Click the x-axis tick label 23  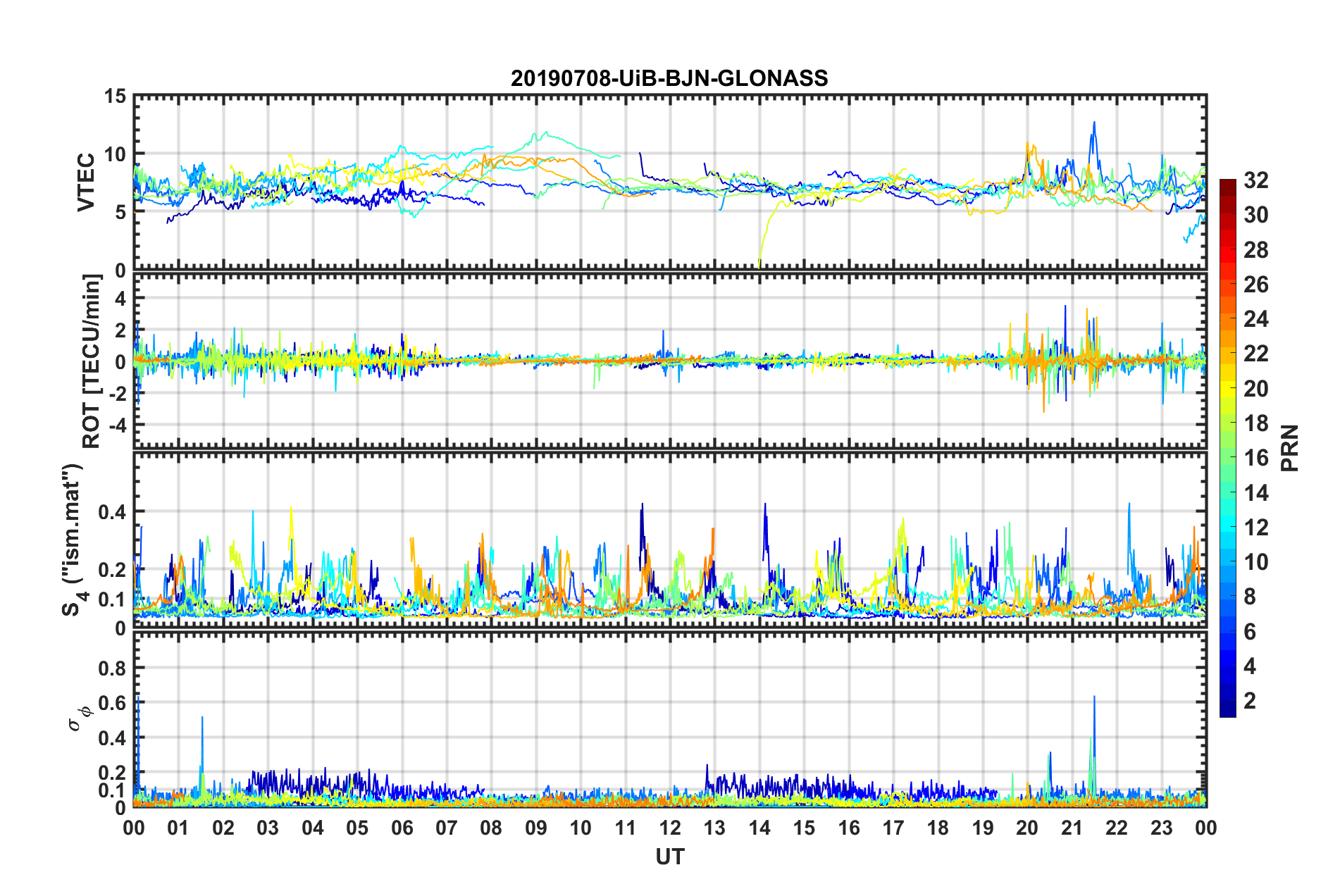point(1162,827)
